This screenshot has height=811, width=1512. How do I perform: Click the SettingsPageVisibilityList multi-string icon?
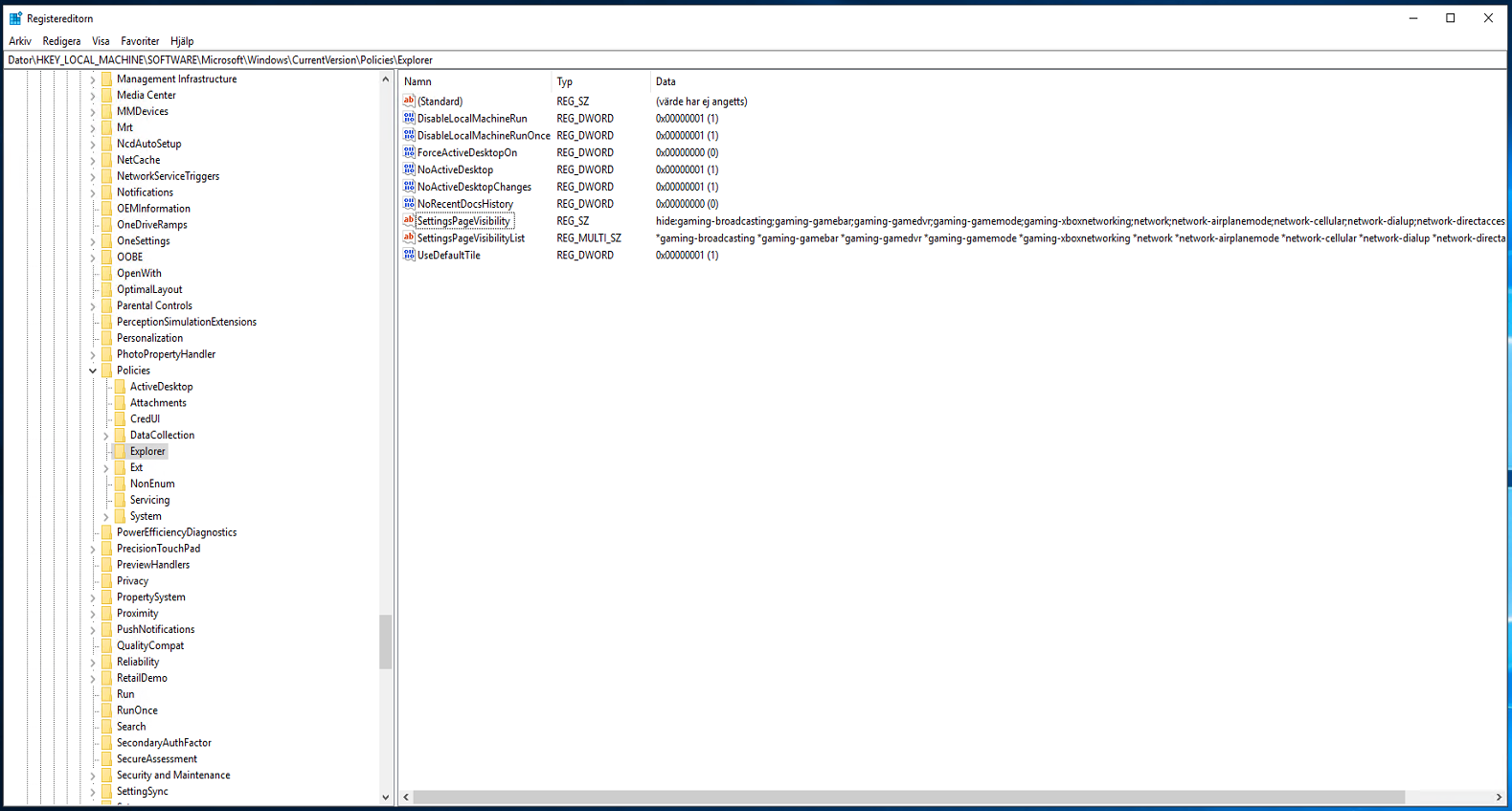(409, 238)
